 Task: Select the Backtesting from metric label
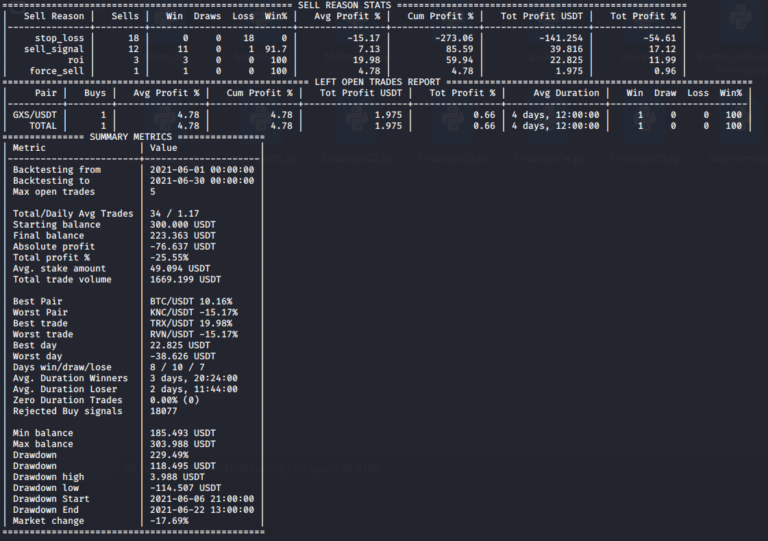click(x=57, y=169)
